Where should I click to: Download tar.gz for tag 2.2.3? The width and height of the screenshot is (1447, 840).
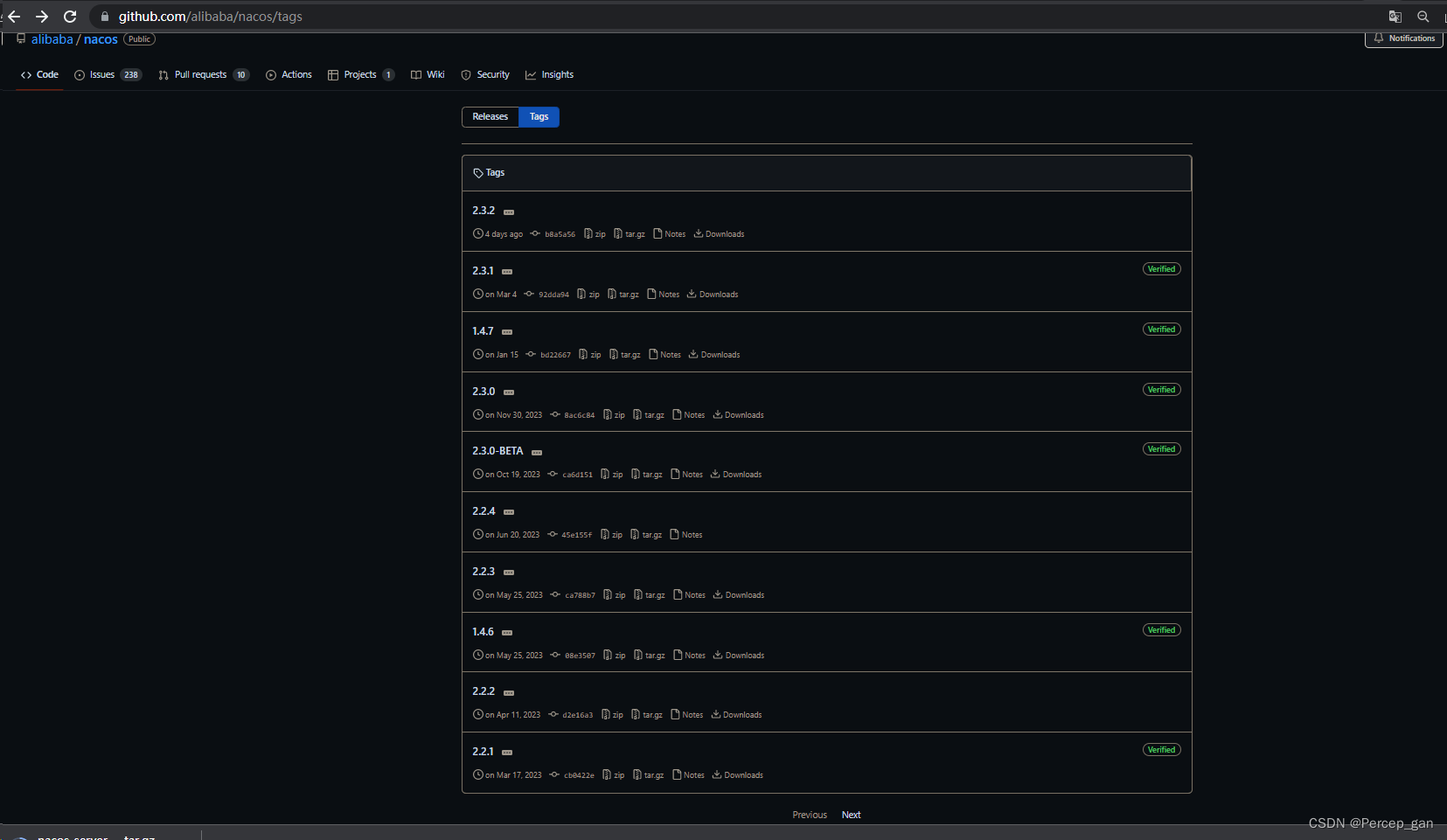click(650, 595)
